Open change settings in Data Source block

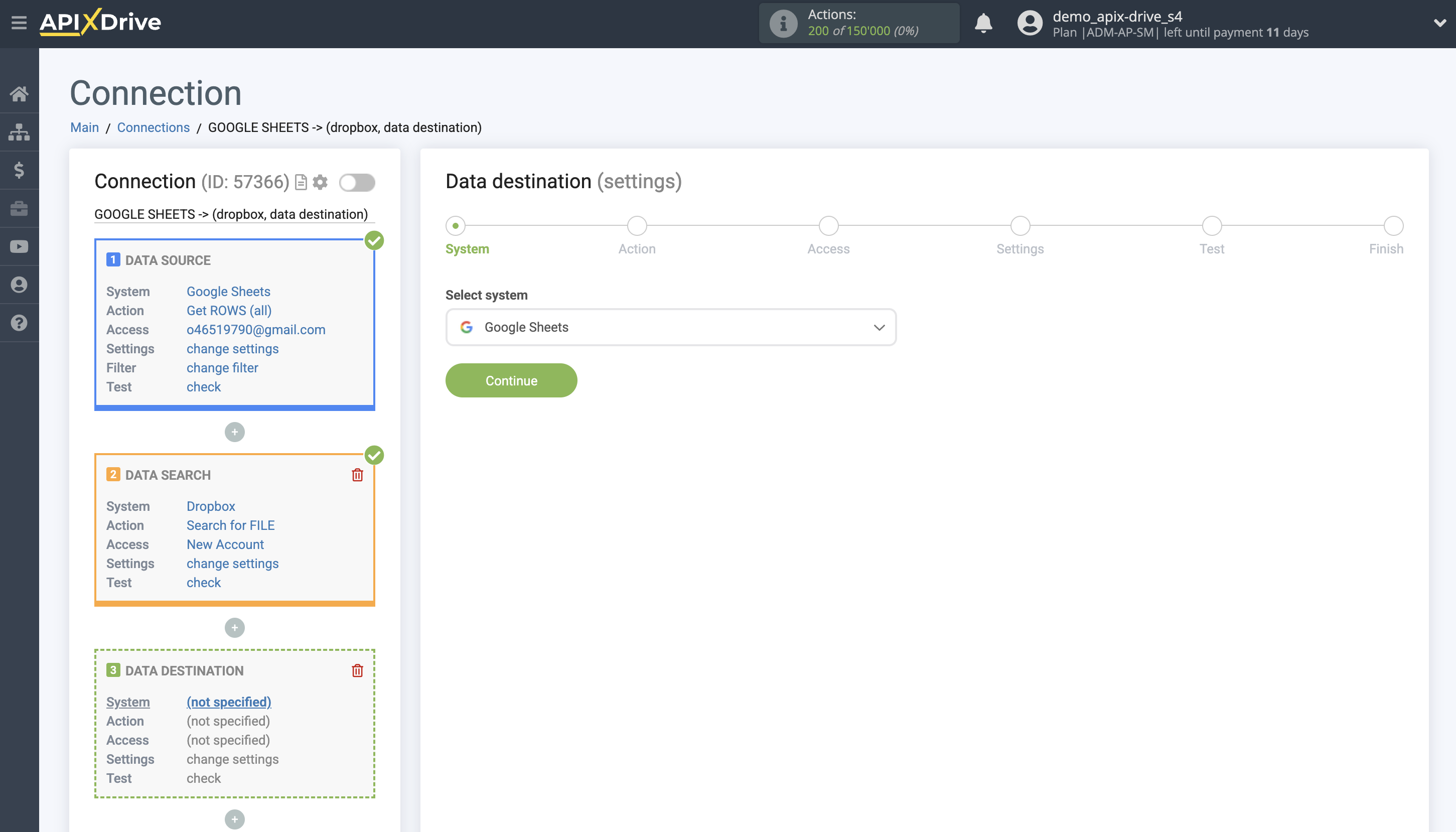click(x=232, y=349)
